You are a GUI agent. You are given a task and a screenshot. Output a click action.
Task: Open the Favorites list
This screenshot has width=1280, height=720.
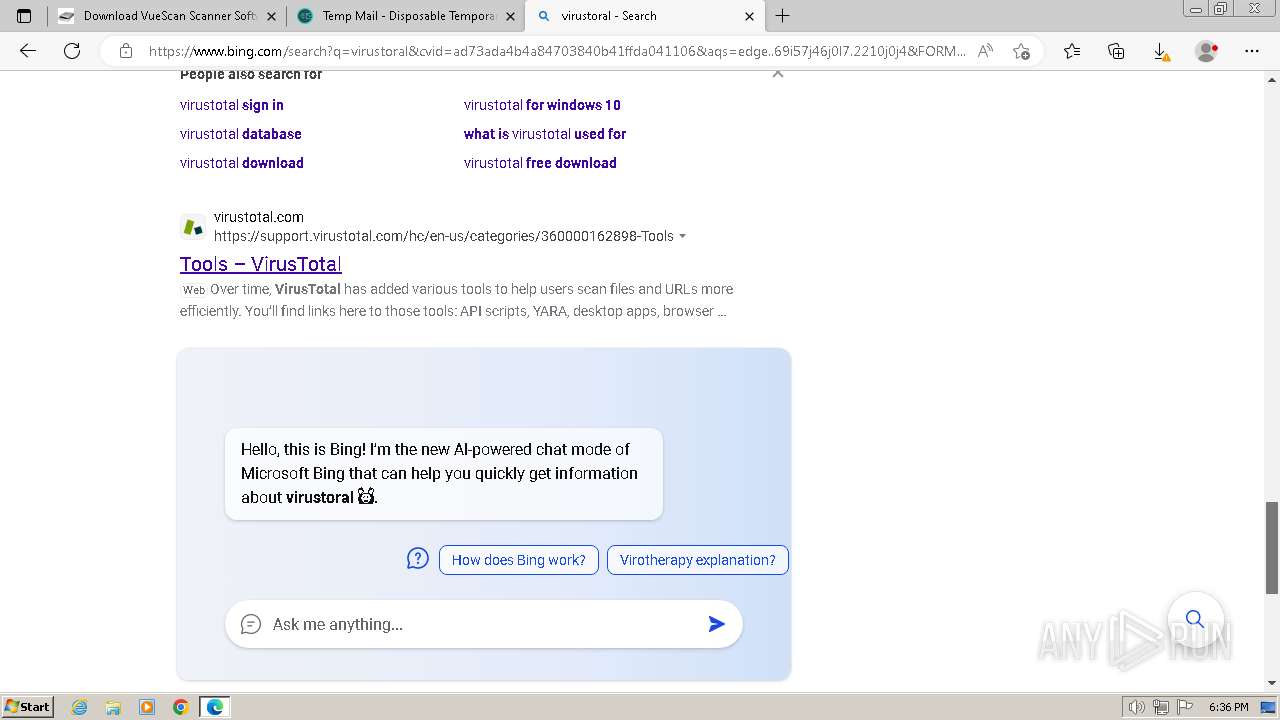tap(1072, 51)
